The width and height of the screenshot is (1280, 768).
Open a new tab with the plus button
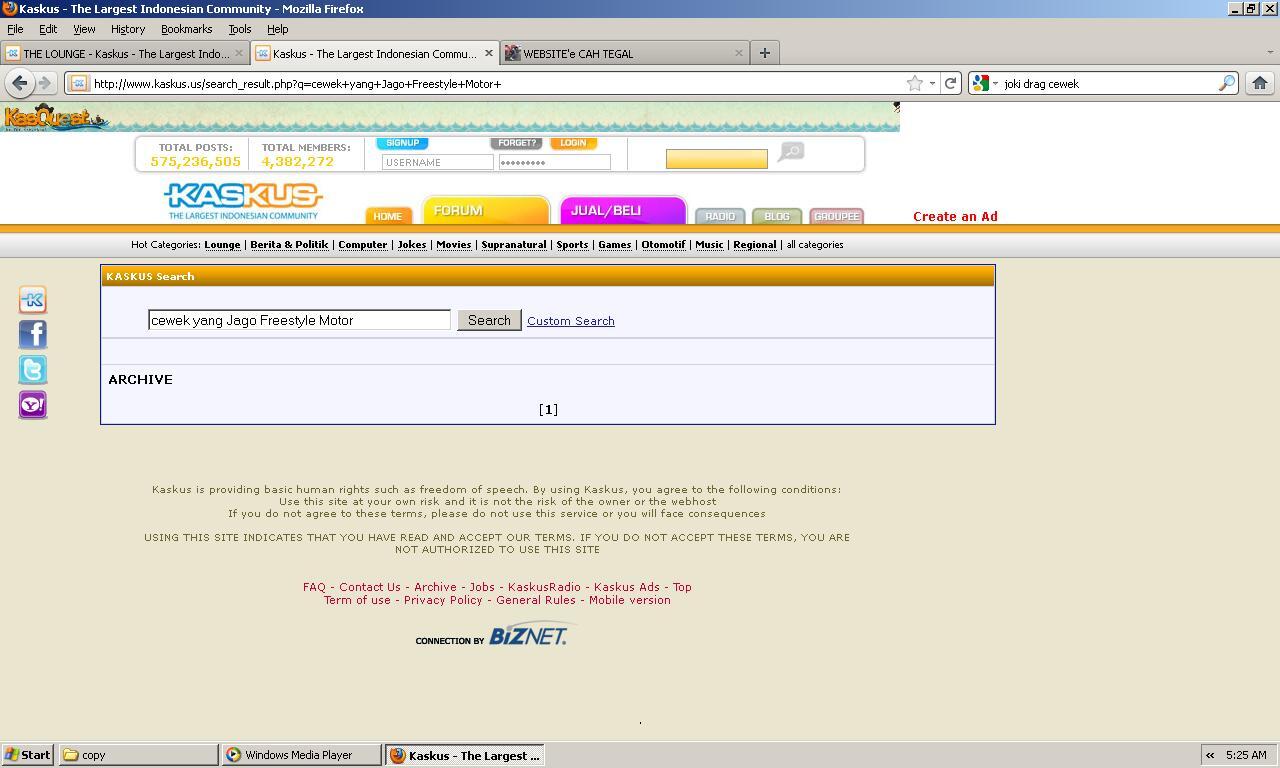coord(765,53)
